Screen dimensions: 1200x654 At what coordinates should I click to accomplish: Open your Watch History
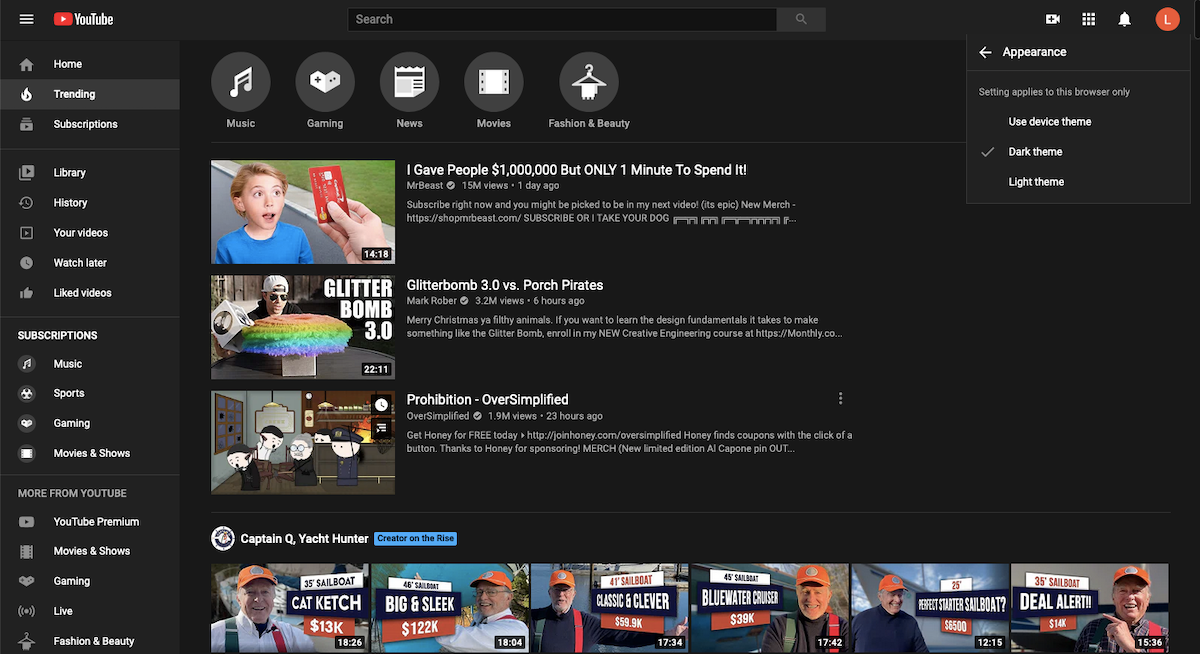coord(70,202)
